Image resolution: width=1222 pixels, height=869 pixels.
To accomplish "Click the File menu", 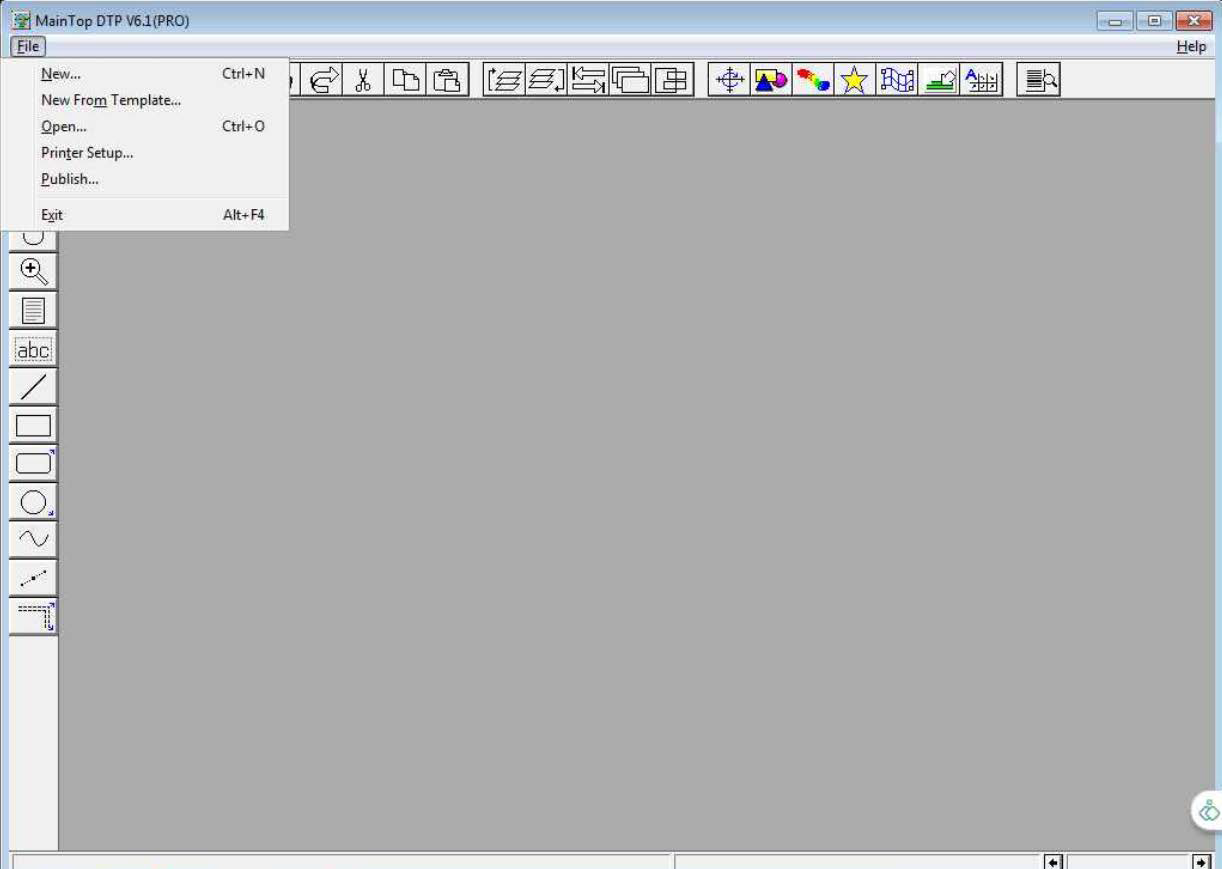I will tap(28, 47).
